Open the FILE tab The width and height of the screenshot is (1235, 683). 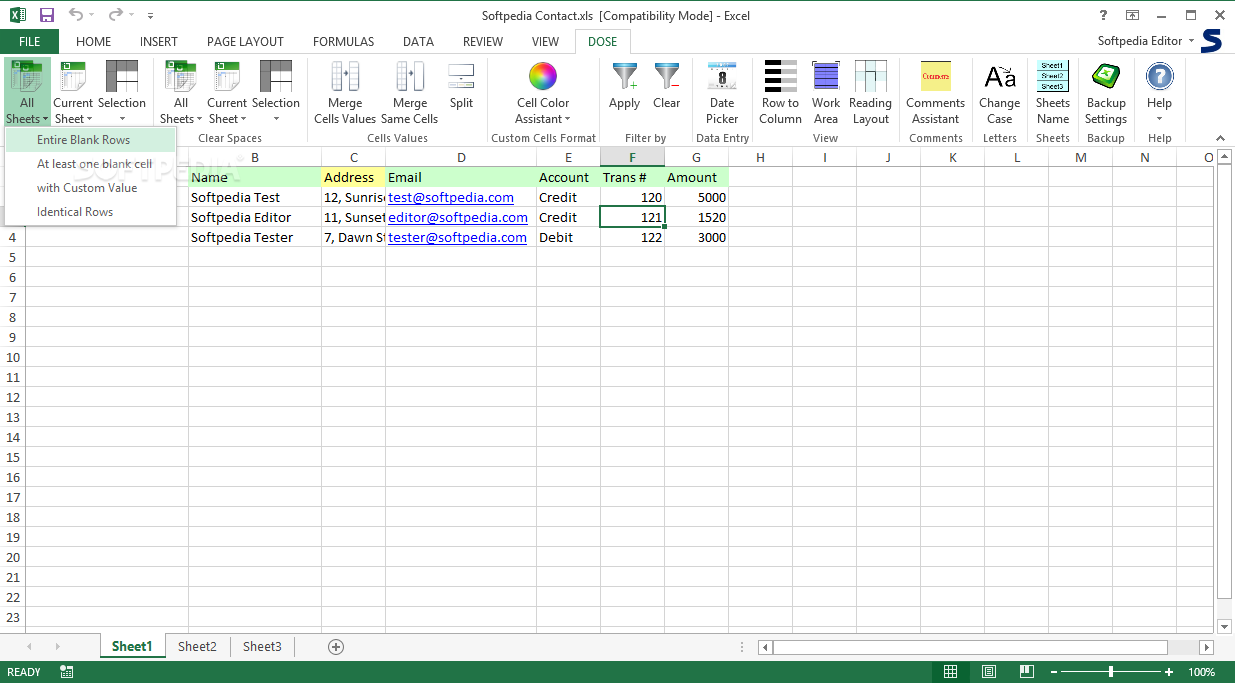[29, 42]
